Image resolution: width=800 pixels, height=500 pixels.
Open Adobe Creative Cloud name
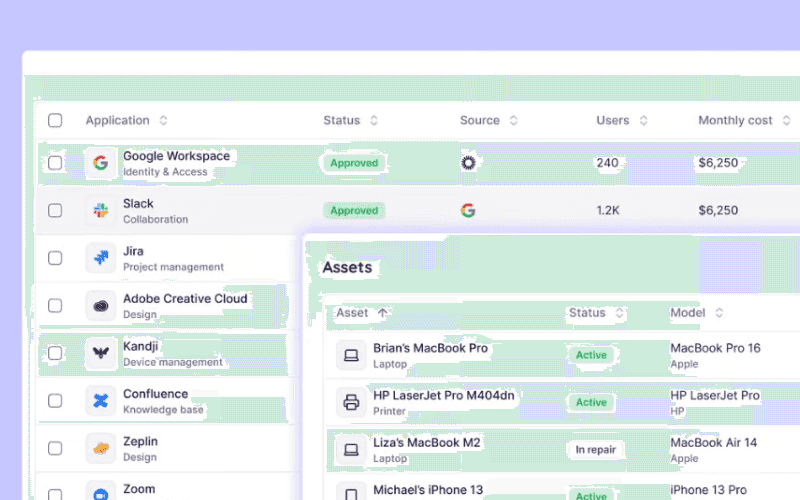pyautogui.click(x=185, y=298)
